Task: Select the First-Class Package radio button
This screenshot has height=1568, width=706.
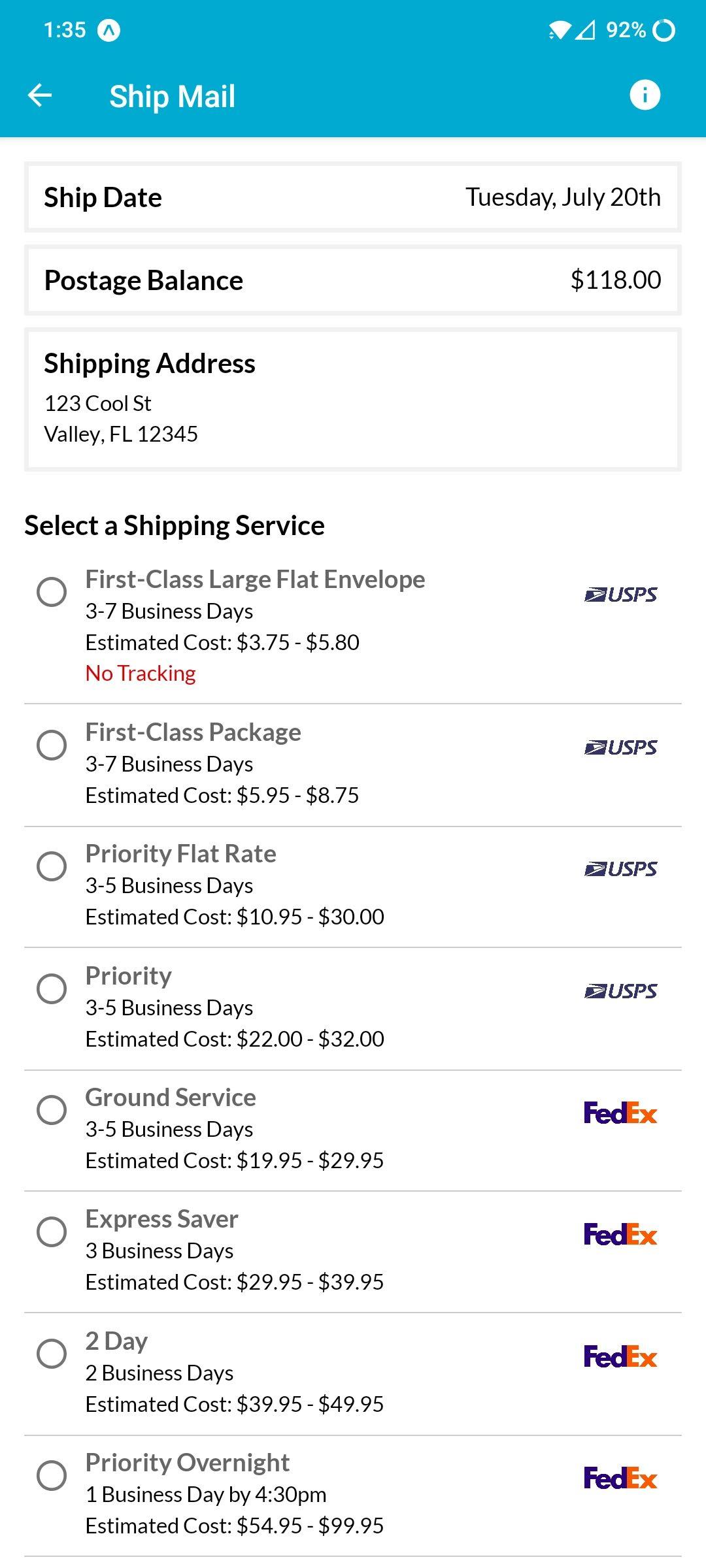Action: [x=52, y=745]
